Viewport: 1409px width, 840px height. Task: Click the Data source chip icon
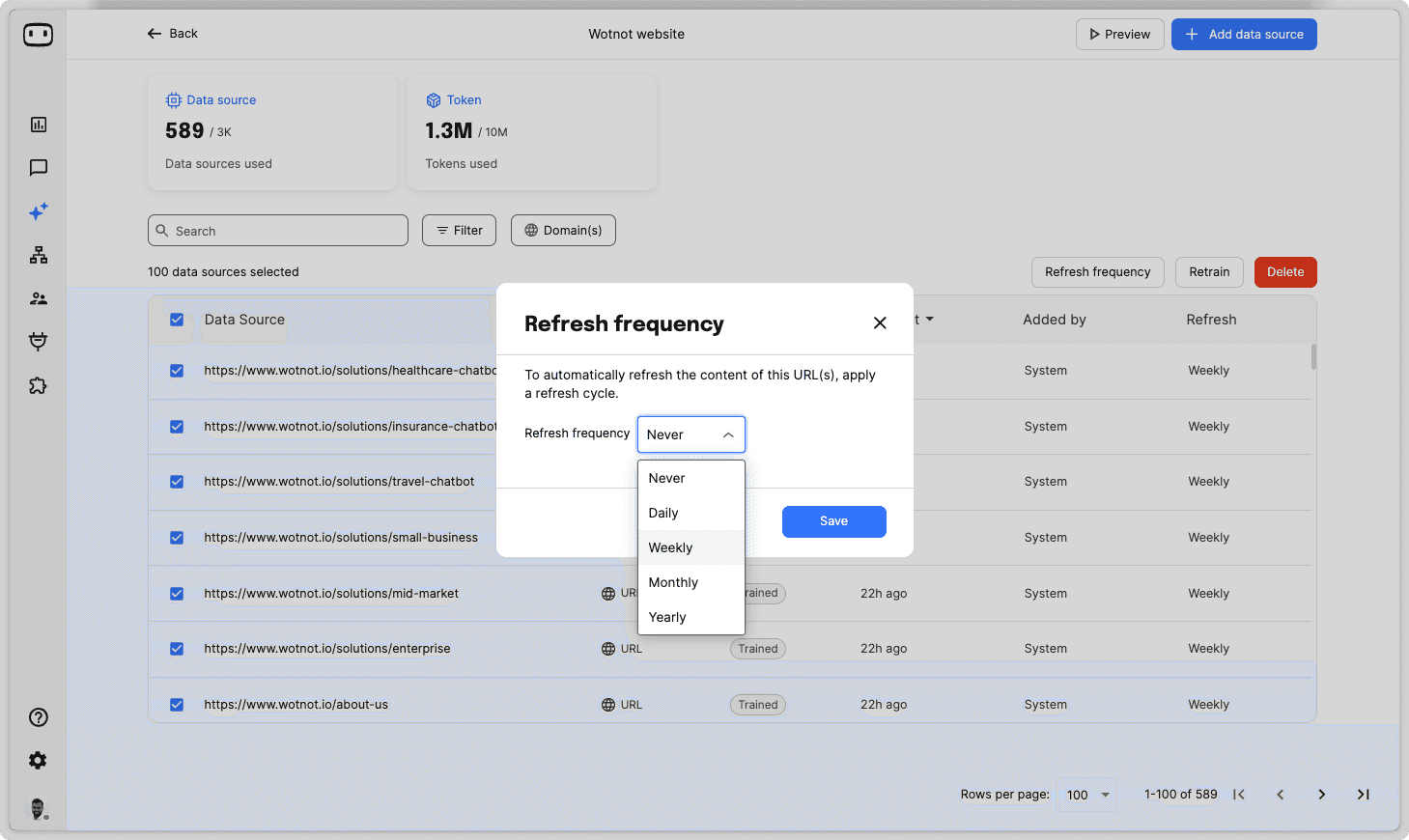174,100
